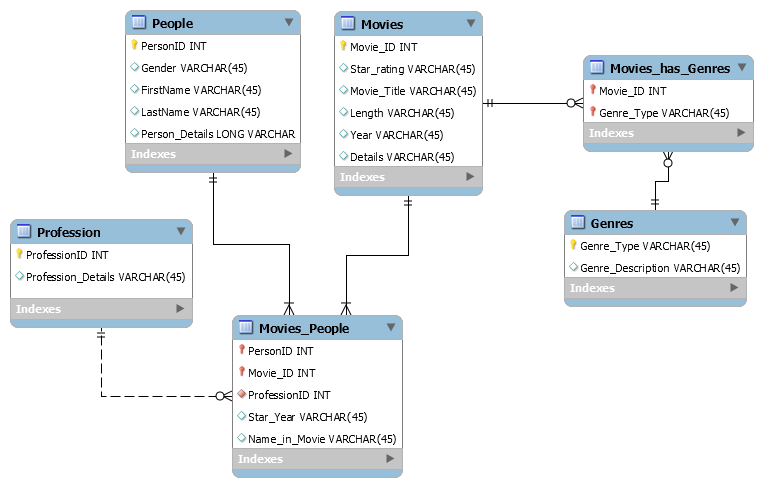Click the red Movie_ID key in Movies_has_Genres
The width and height of the screenshot is (763, 487).
(x=593, y=90)
